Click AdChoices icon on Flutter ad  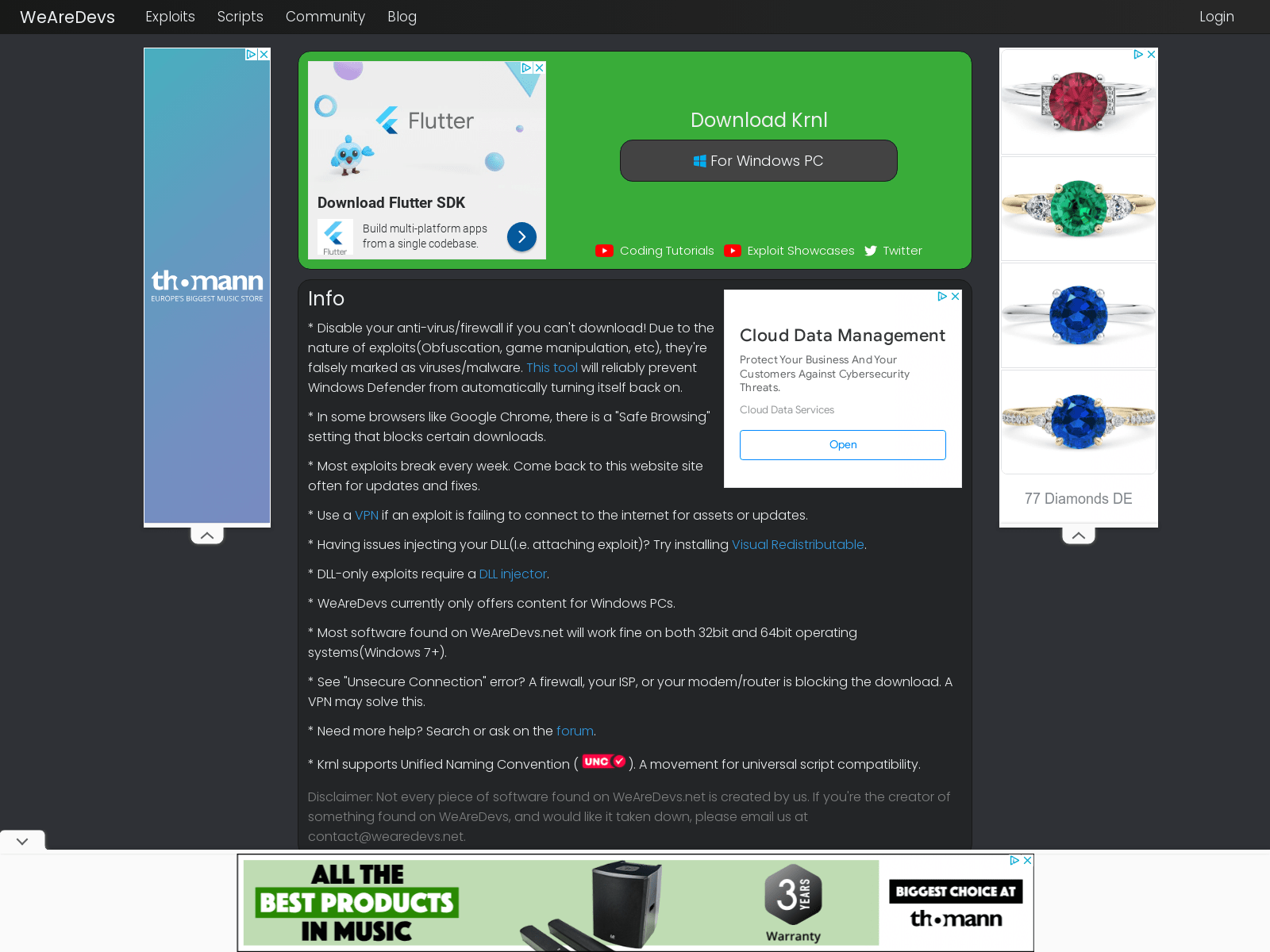tap(526, 68)
